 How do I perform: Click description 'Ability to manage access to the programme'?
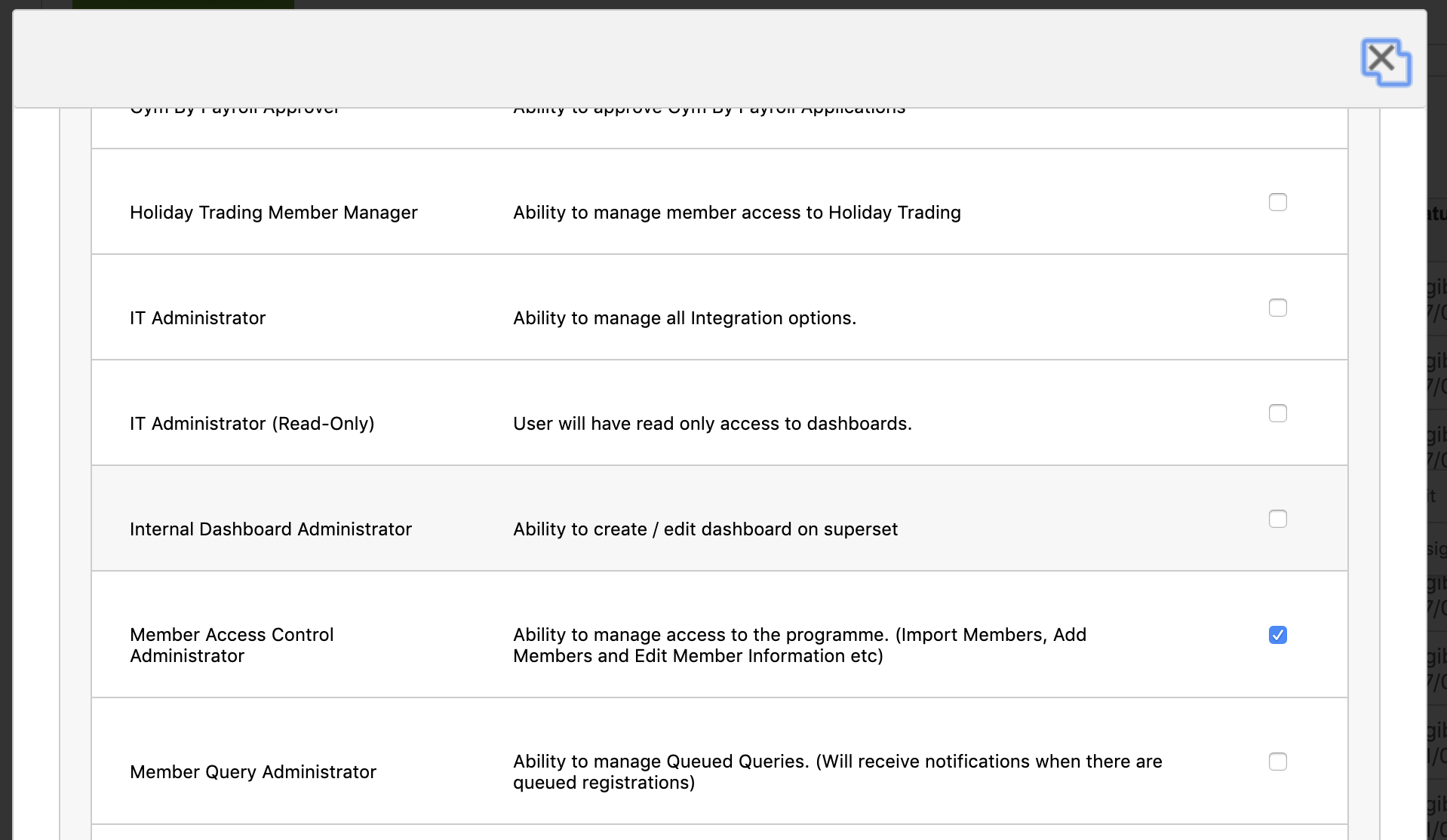pyautogui.click(x=800, y=645)
